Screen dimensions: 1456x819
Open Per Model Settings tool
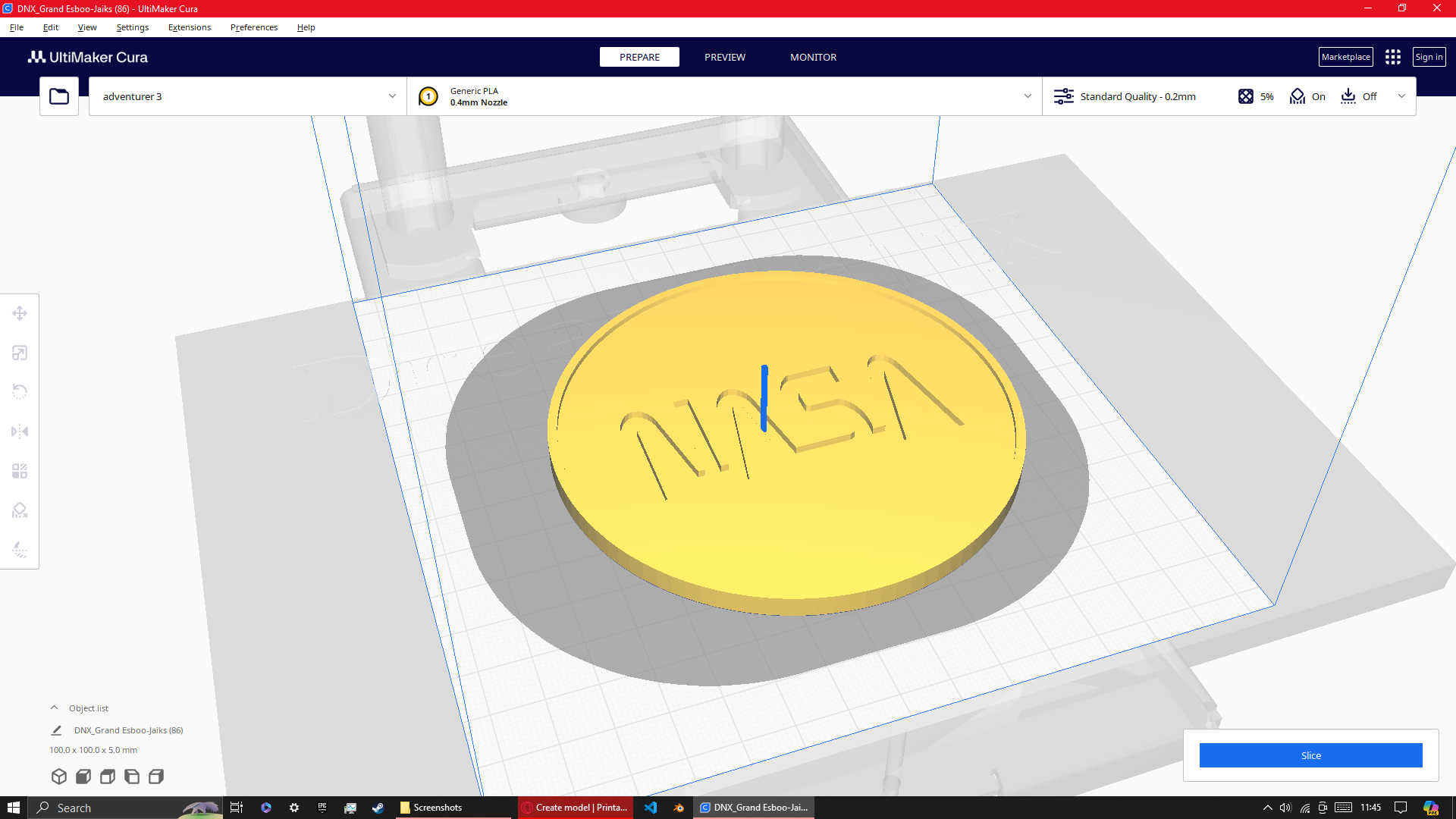click(x=20, y=471)
